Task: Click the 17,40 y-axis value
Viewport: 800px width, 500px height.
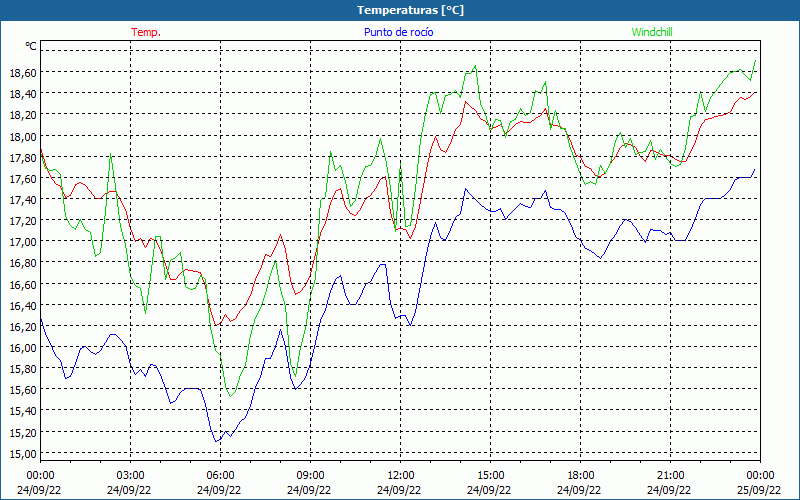Action: (23, 199)
